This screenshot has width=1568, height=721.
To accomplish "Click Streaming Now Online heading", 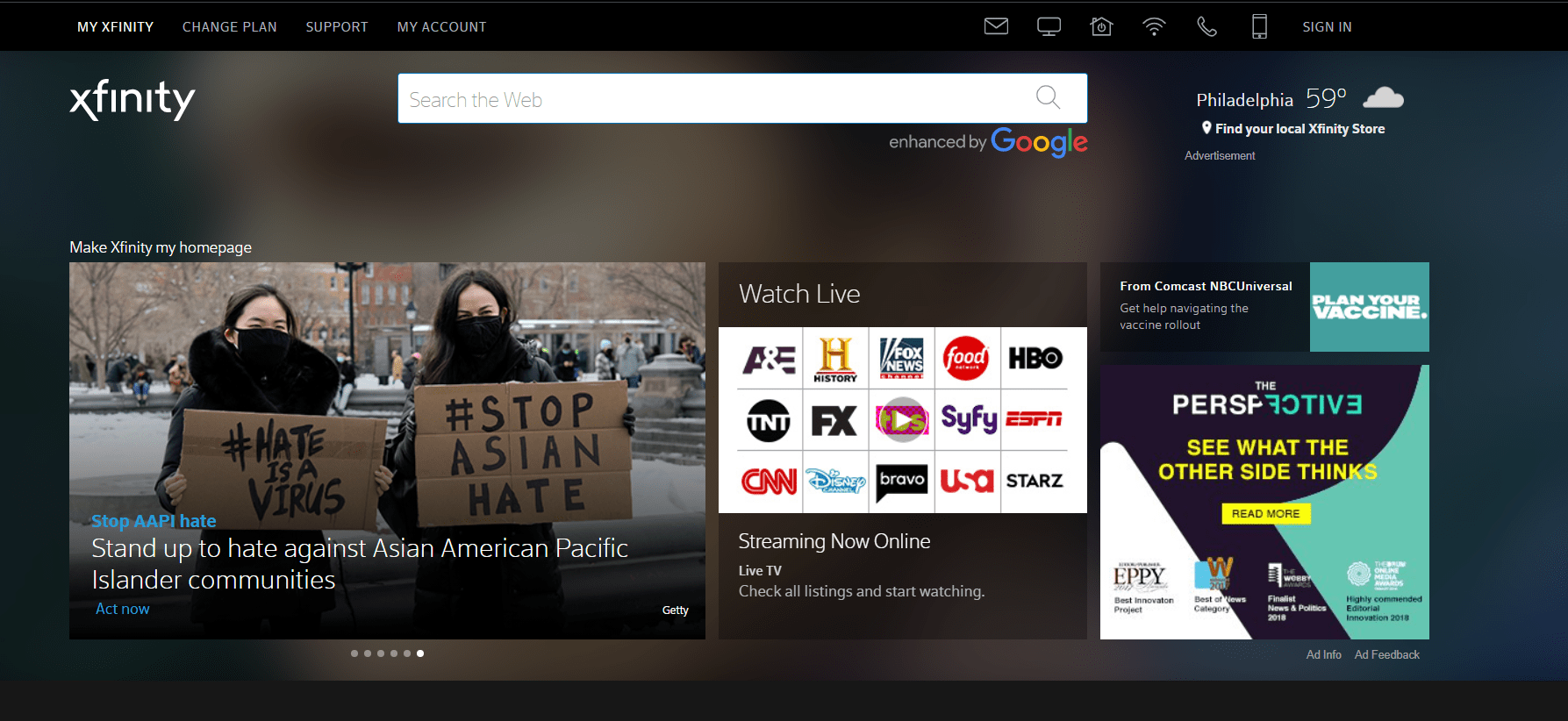I will point(834,541).
